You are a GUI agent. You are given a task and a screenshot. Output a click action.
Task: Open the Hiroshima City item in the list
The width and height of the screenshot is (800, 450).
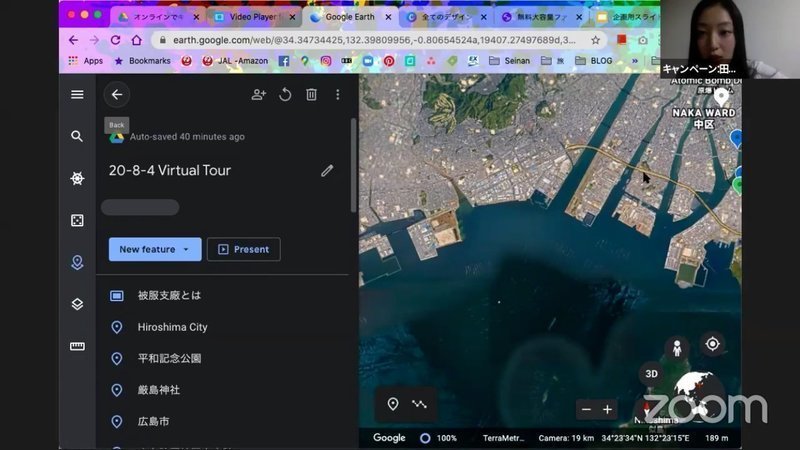click(x=172, y=327)
